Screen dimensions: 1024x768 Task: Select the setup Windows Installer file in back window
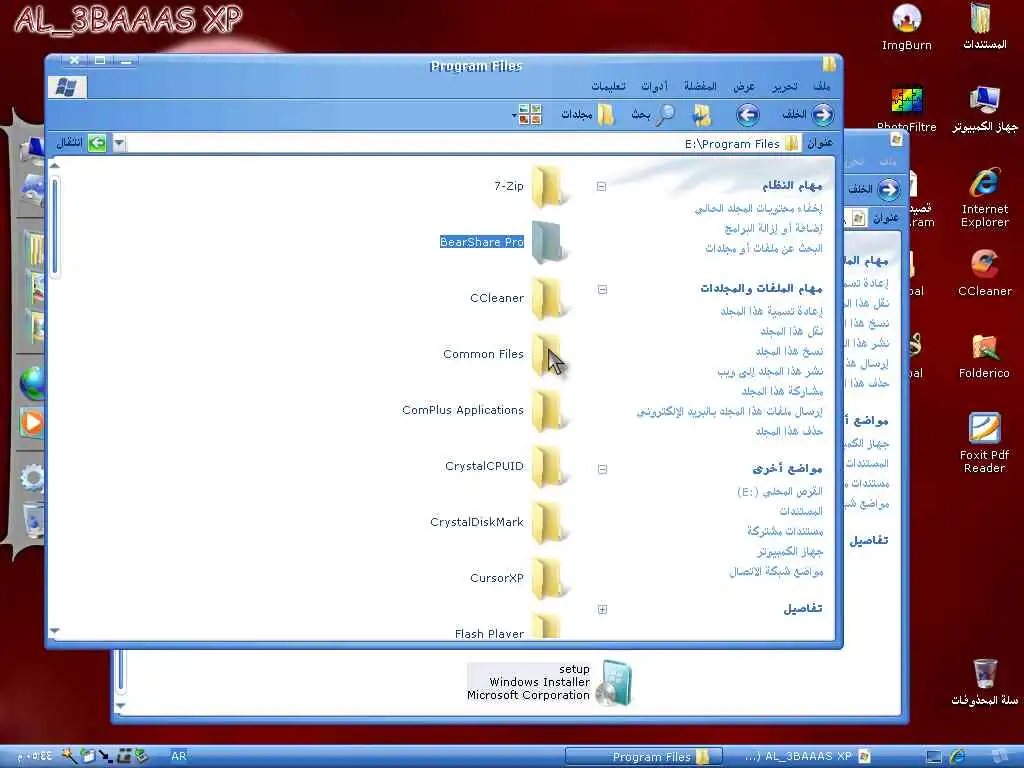(549, 682)
